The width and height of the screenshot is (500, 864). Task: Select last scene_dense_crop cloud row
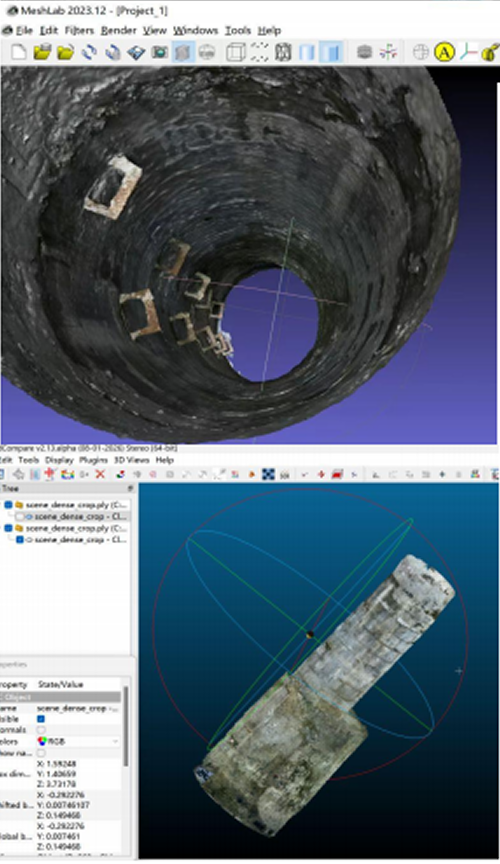point(80,540)
